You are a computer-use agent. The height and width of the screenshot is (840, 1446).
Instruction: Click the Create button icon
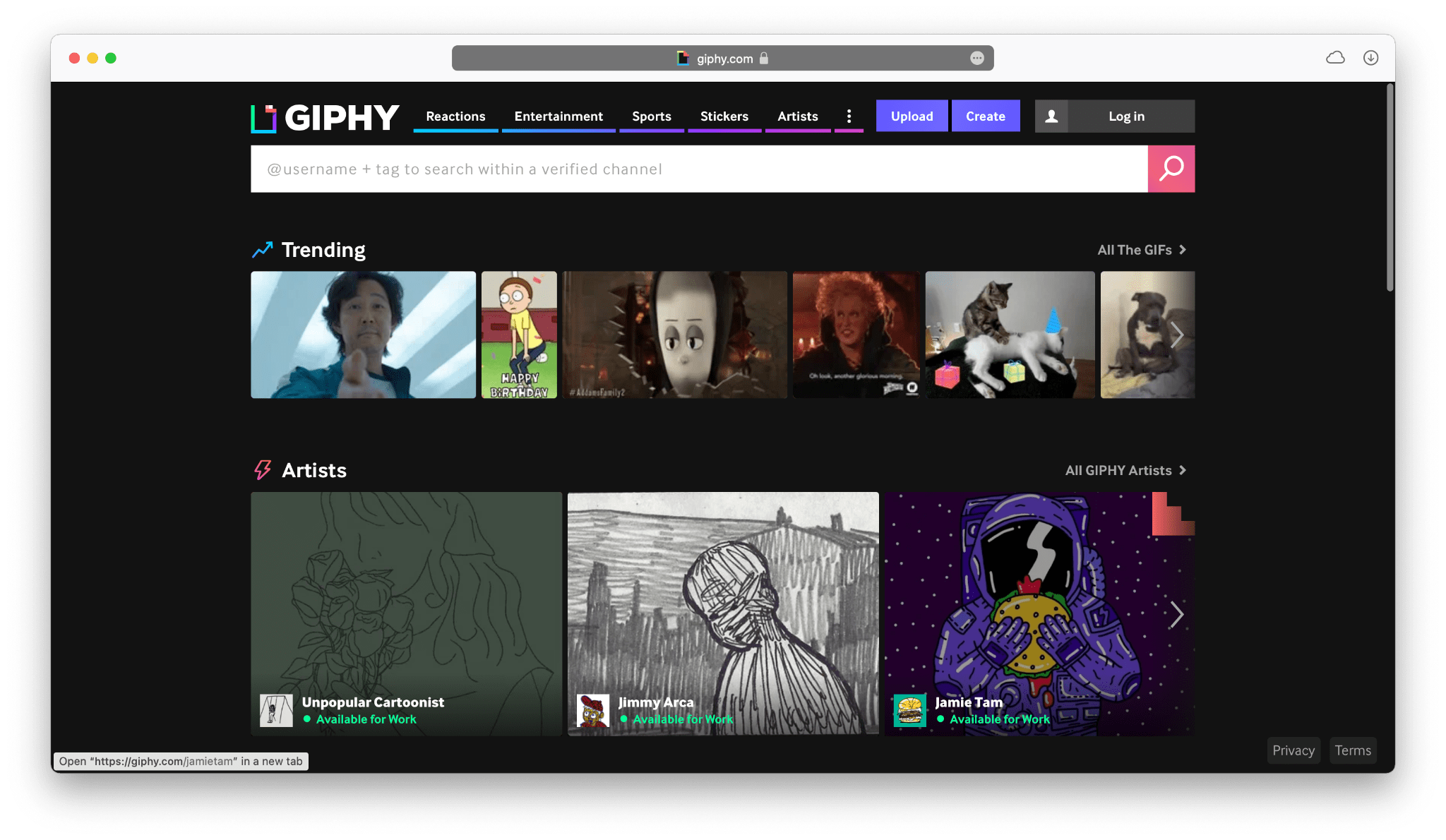click(985, 116)
